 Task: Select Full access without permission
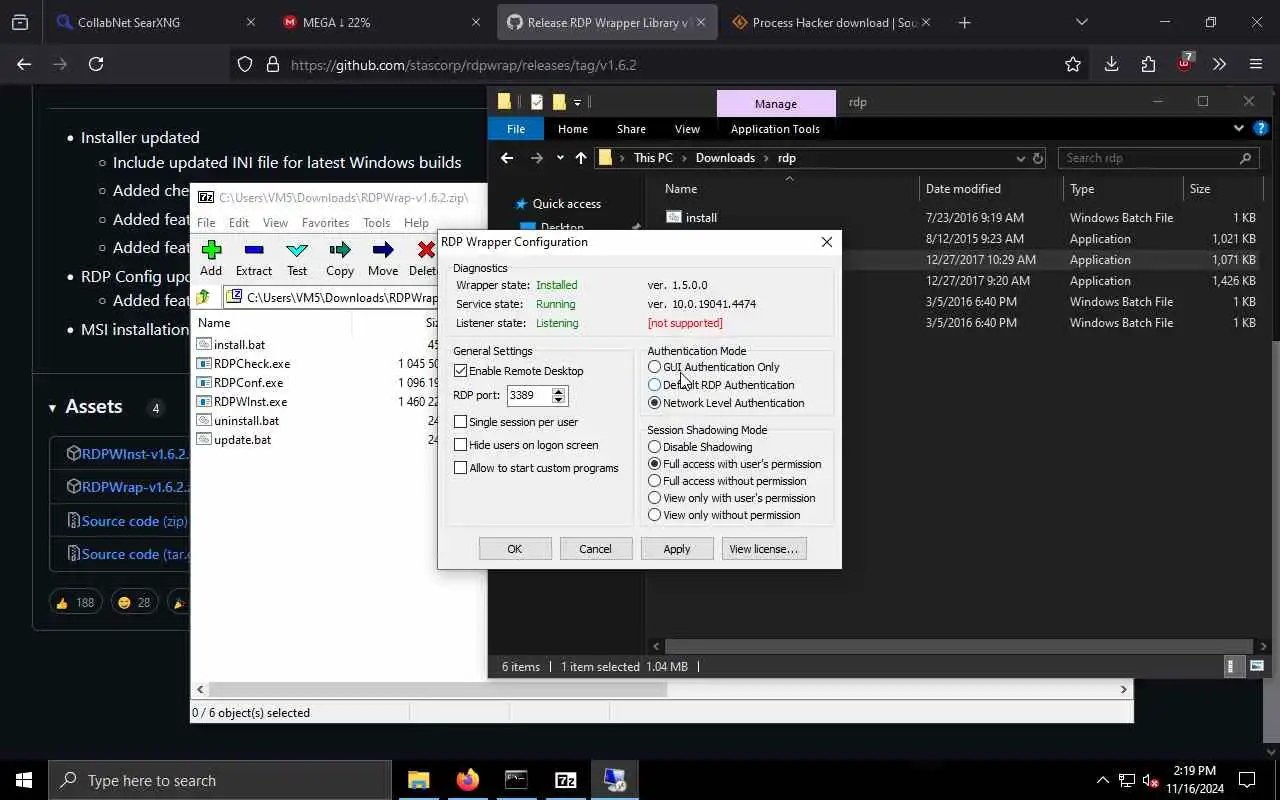coord(655,481)
